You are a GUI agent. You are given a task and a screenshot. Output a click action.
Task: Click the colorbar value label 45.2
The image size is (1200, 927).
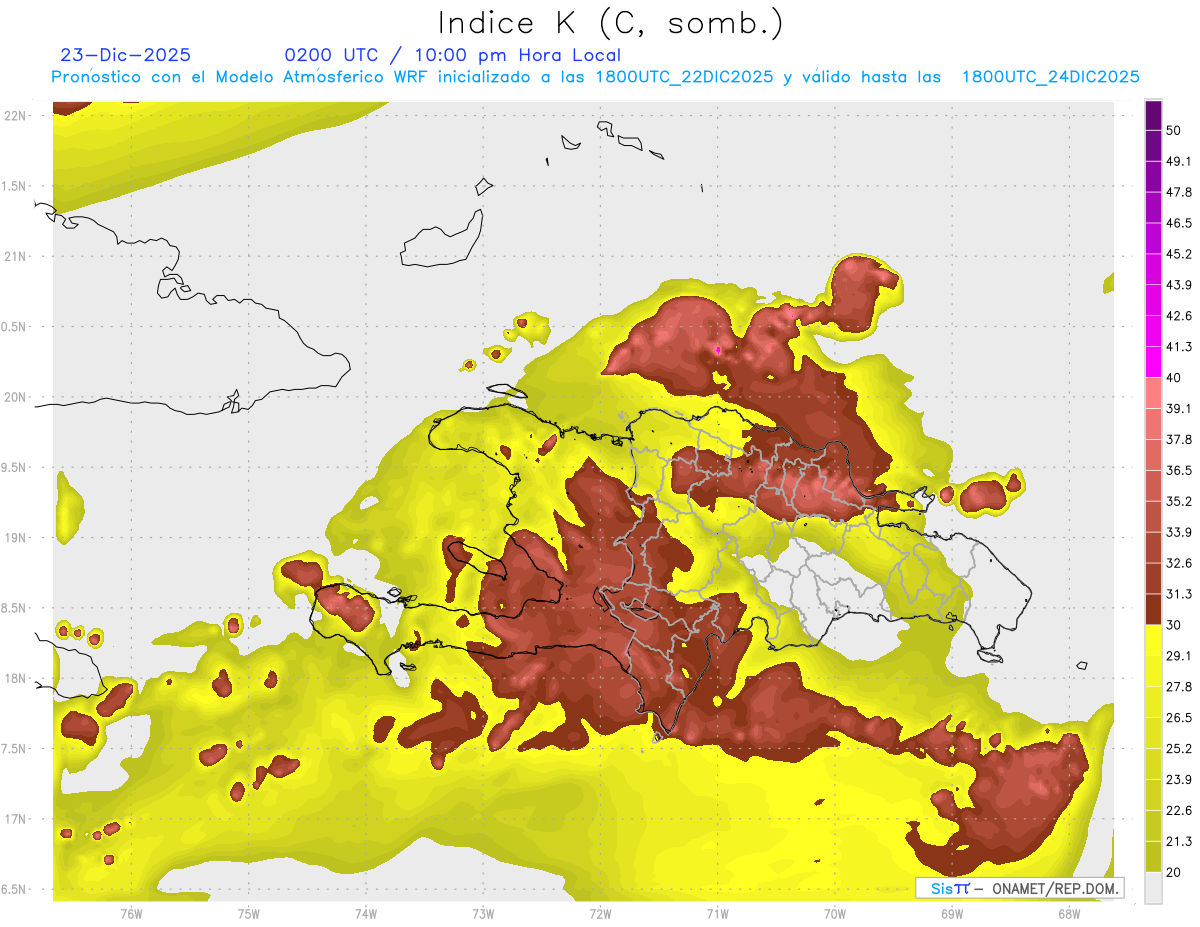1179,254
